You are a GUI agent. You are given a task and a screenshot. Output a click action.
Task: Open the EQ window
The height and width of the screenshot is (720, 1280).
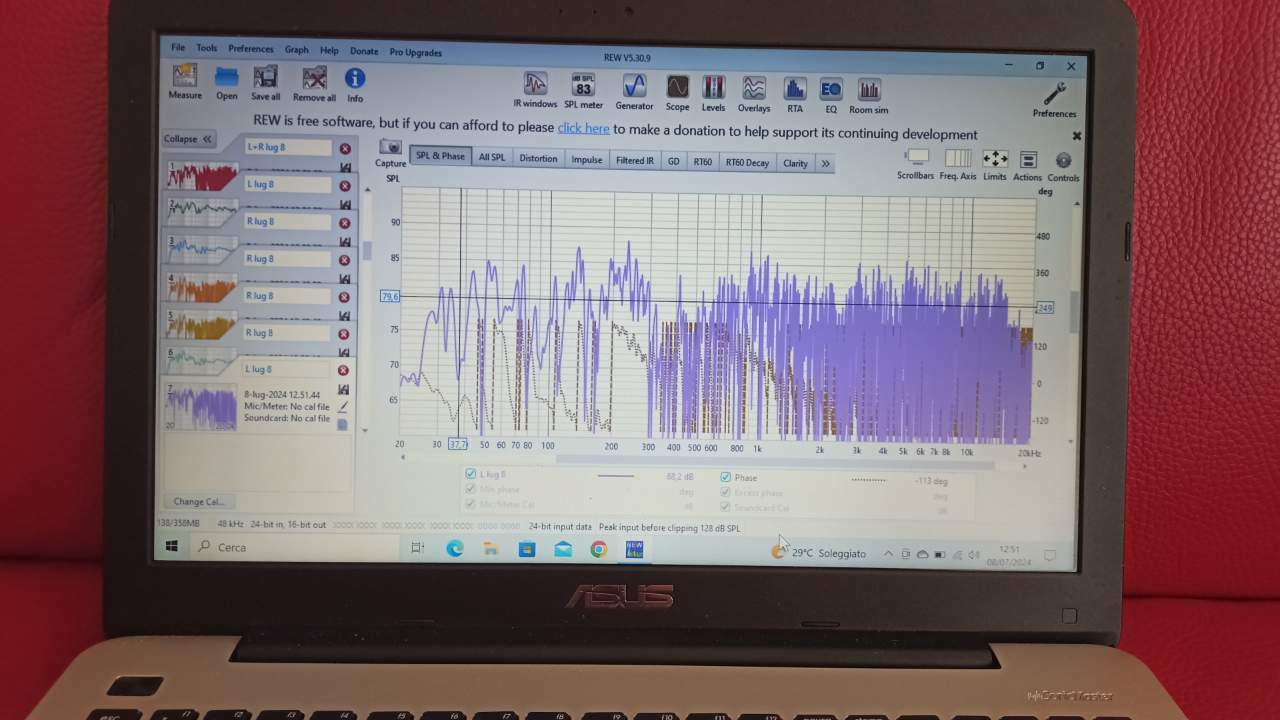[831, 96]
